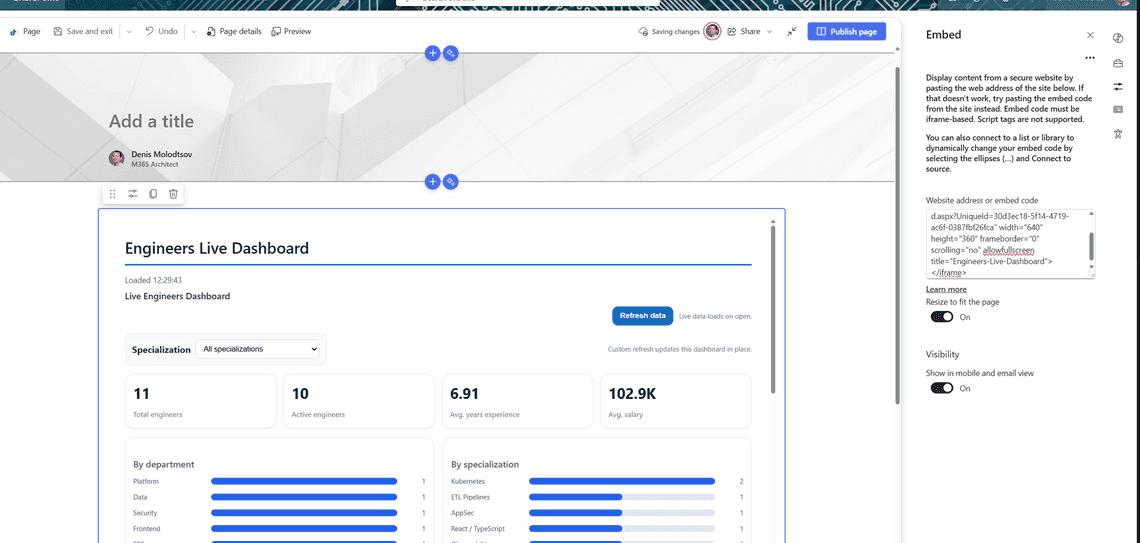Click the AppSec specialization label
The height and width of the screenshot is (543, 1140).
click(x=462, y=513)
